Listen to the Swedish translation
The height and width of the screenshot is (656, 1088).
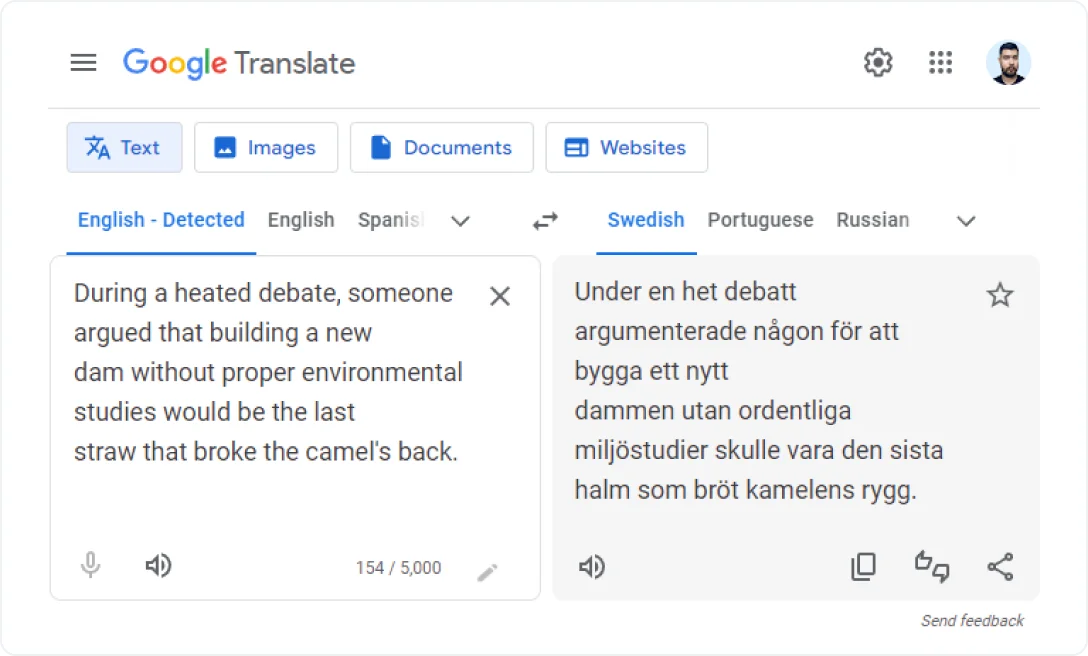pos(591,567)
